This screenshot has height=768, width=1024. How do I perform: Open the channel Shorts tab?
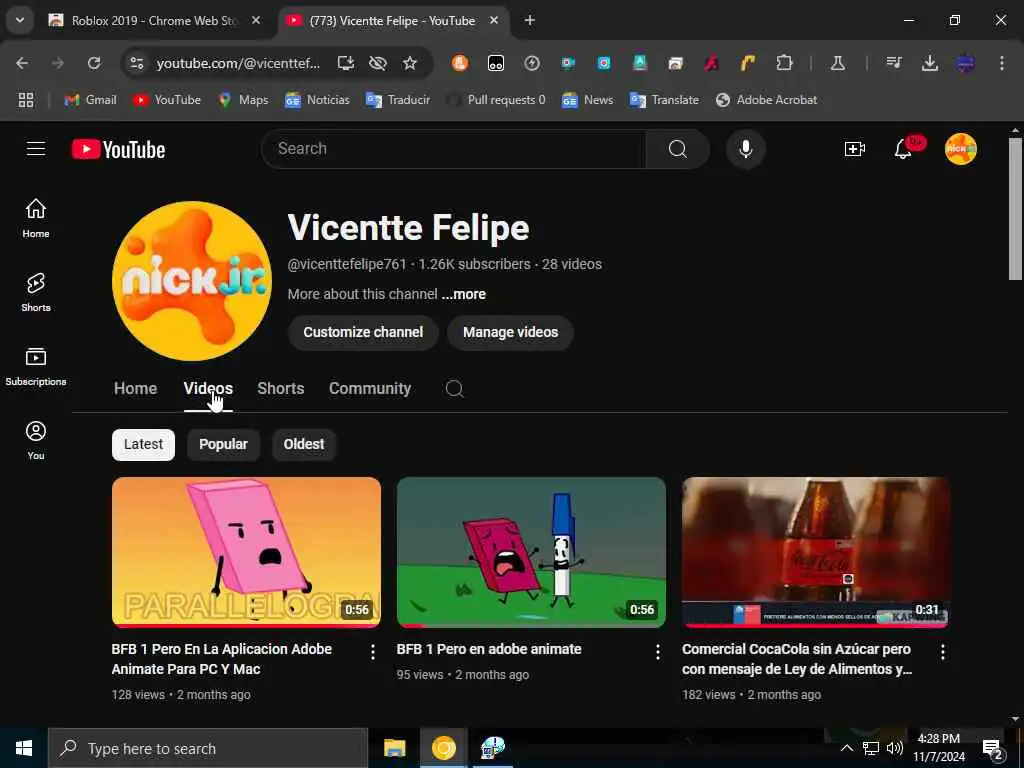pos(281,389)
